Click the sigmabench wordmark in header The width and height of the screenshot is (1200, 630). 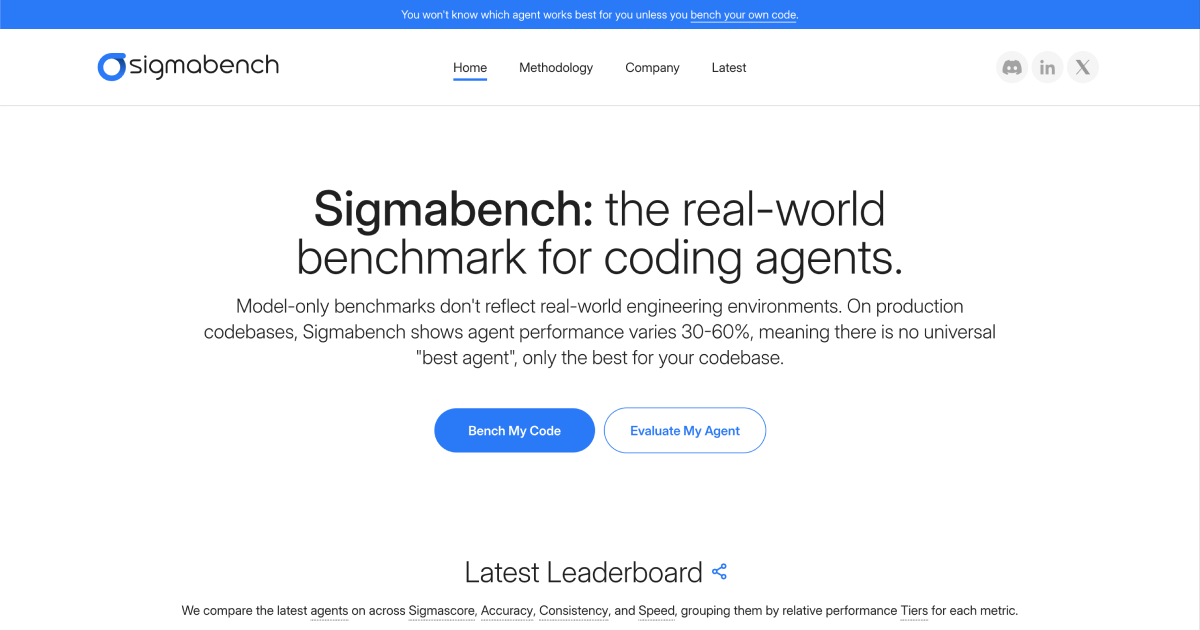pos(204,67)
